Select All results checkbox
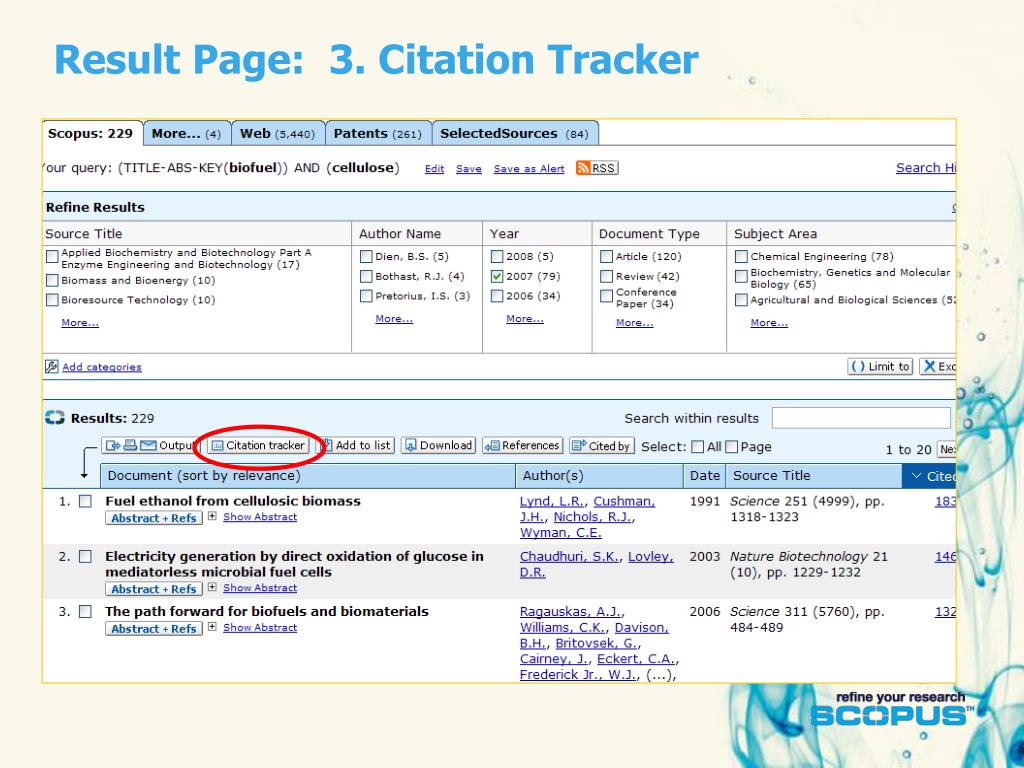 pyautogui.click(x=697, y=447)
